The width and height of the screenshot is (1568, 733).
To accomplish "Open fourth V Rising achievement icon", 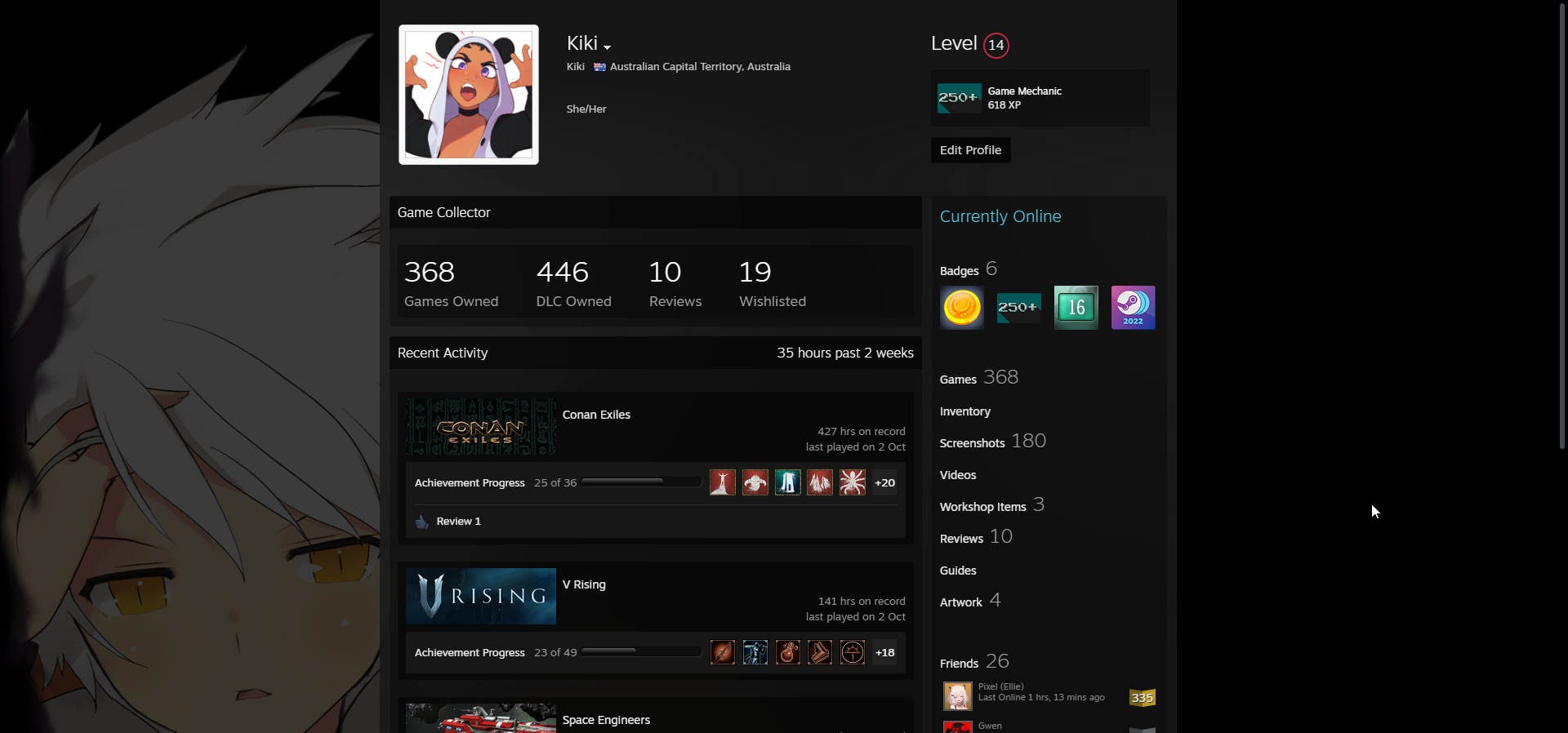I will tap(820, 652).
